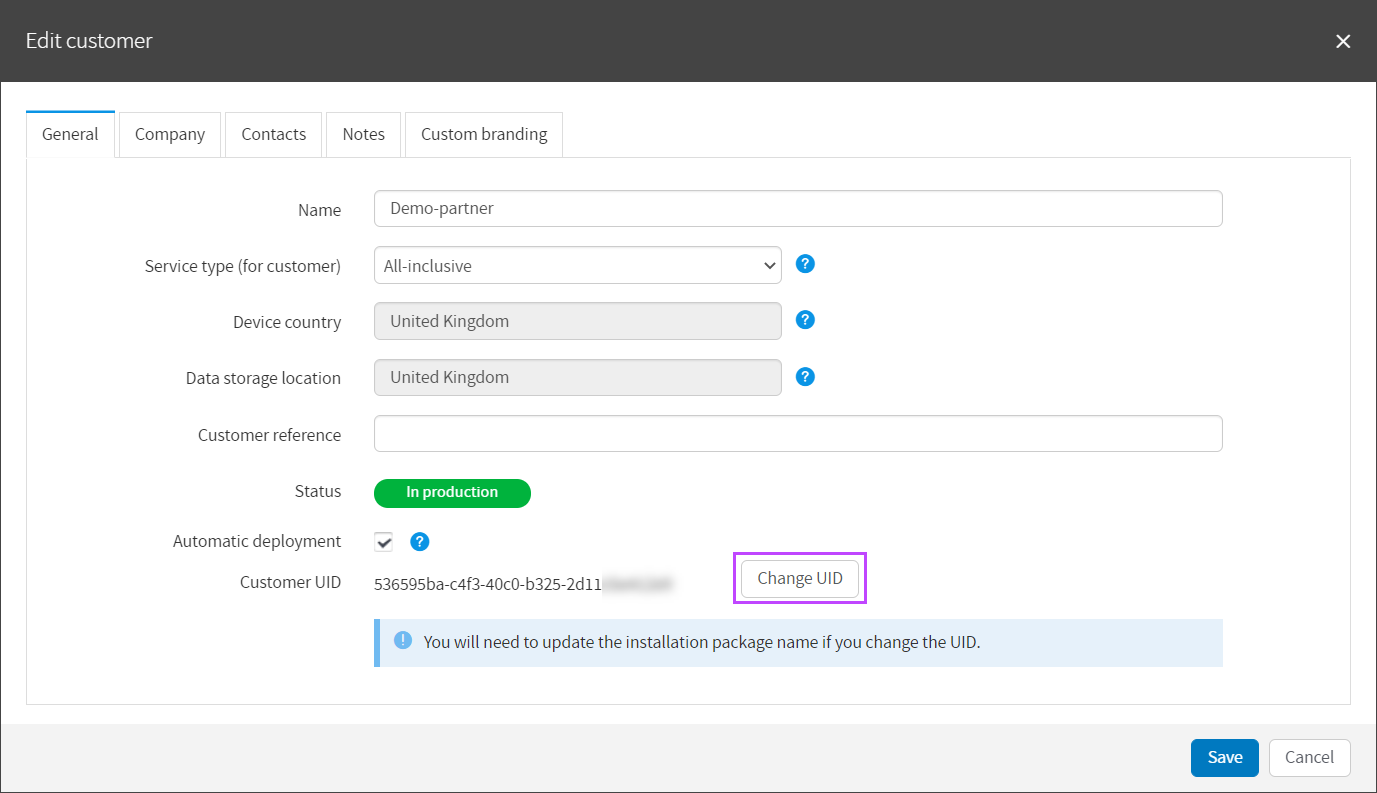The image size is (1377, 793).
Task: Click help icon next to Device country
Action: click(x=805, y=320)
